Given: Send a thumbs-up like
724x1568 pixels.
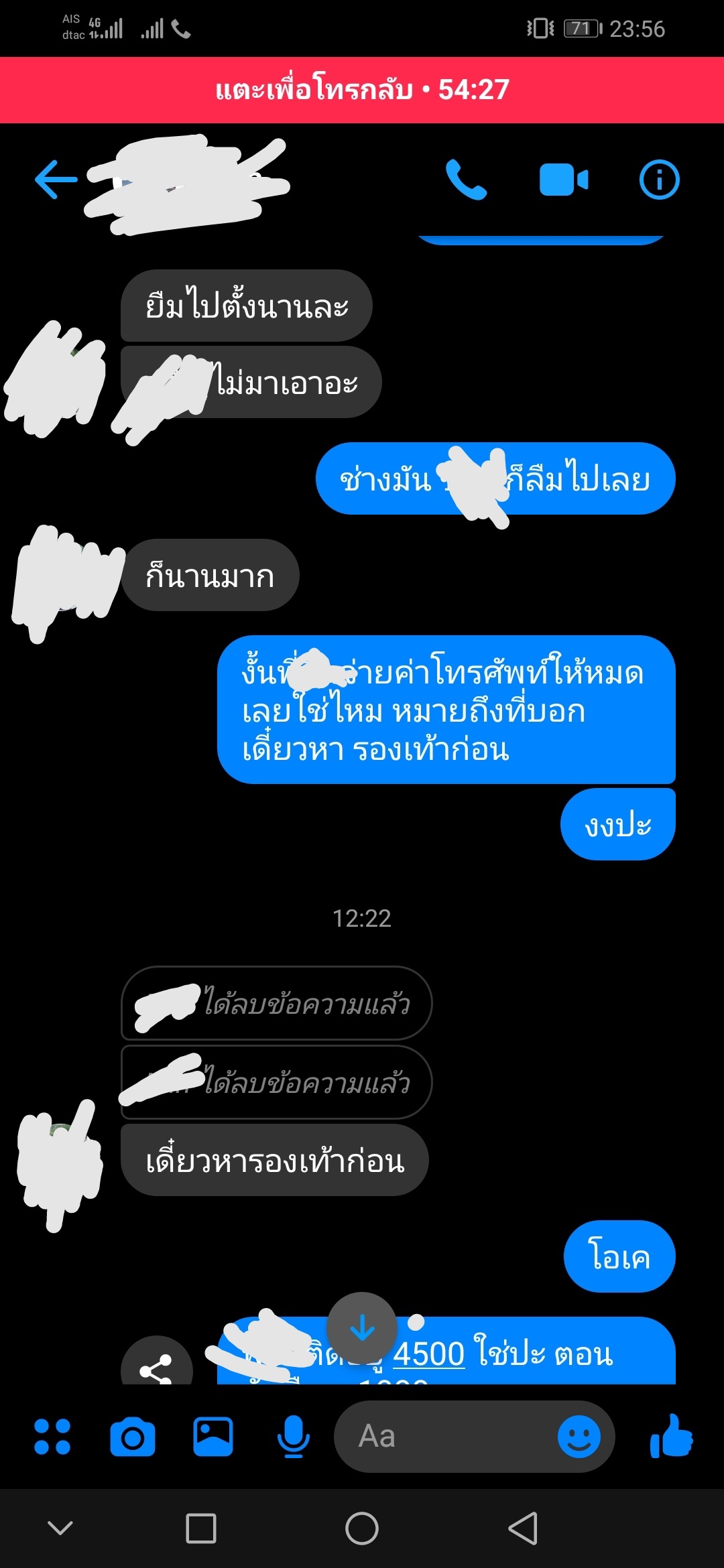Looking at the screenshot, I should (672, 1437).
